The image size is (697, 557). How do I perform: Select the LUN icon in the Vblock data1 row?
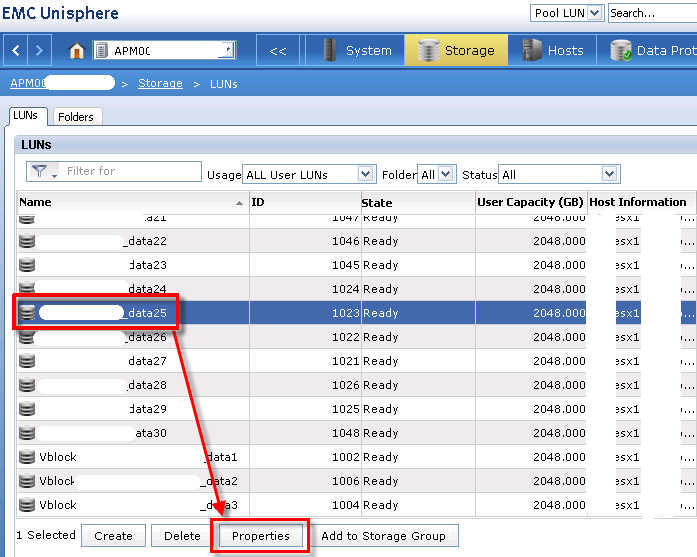pos(27,457)
